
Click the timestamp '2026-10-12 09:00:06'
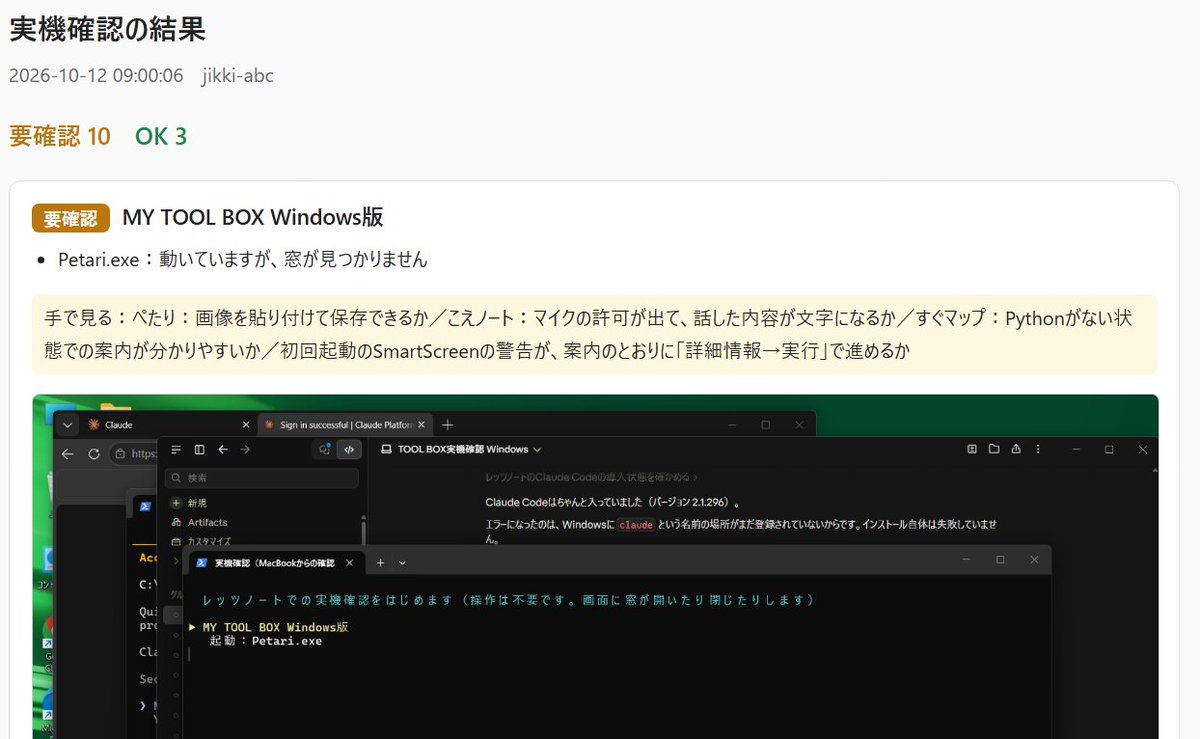pos(96,76)
